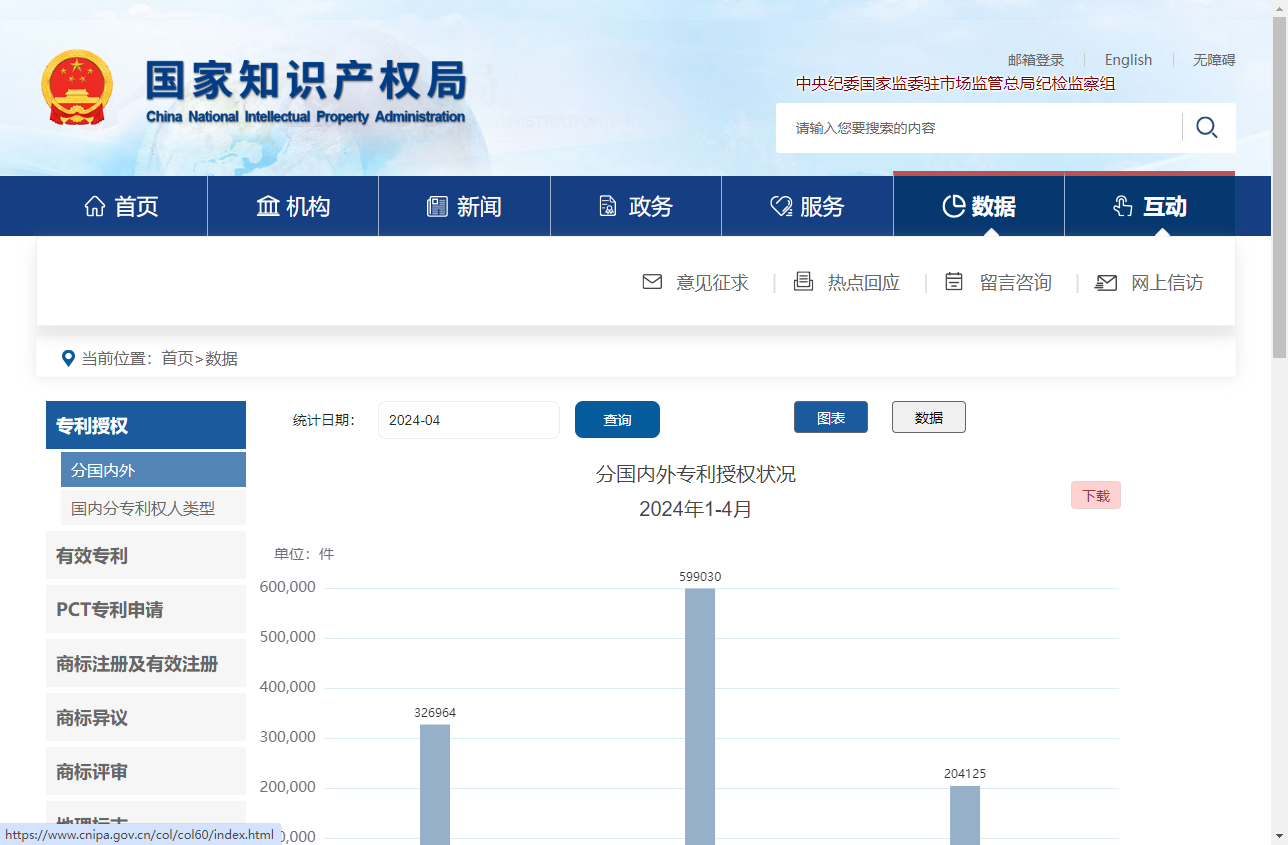
Task: Open the 统计日期 date picker field
Action: [468, 420]
